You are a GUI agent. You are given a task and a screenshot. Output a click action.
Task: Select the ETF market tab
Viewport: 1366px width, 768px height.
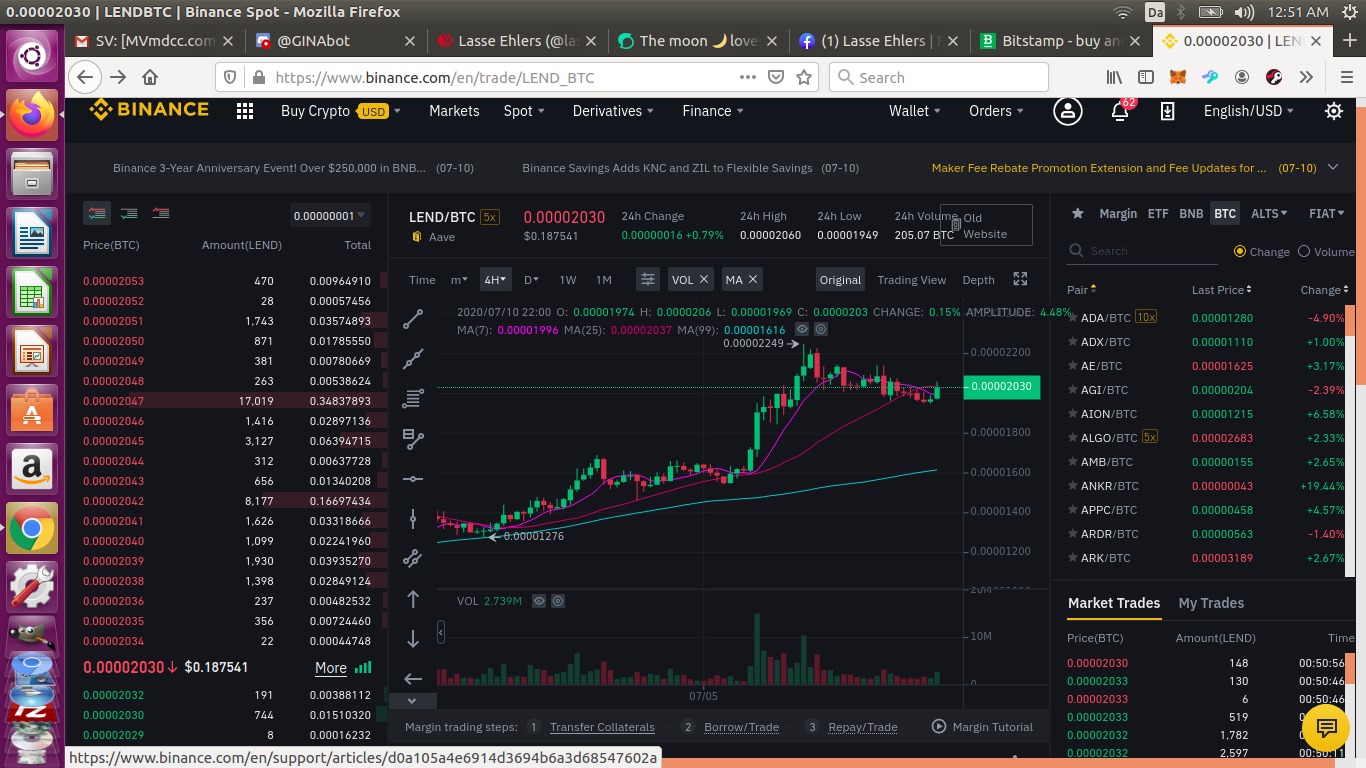pyautogui.click(x=1158, y=213)
